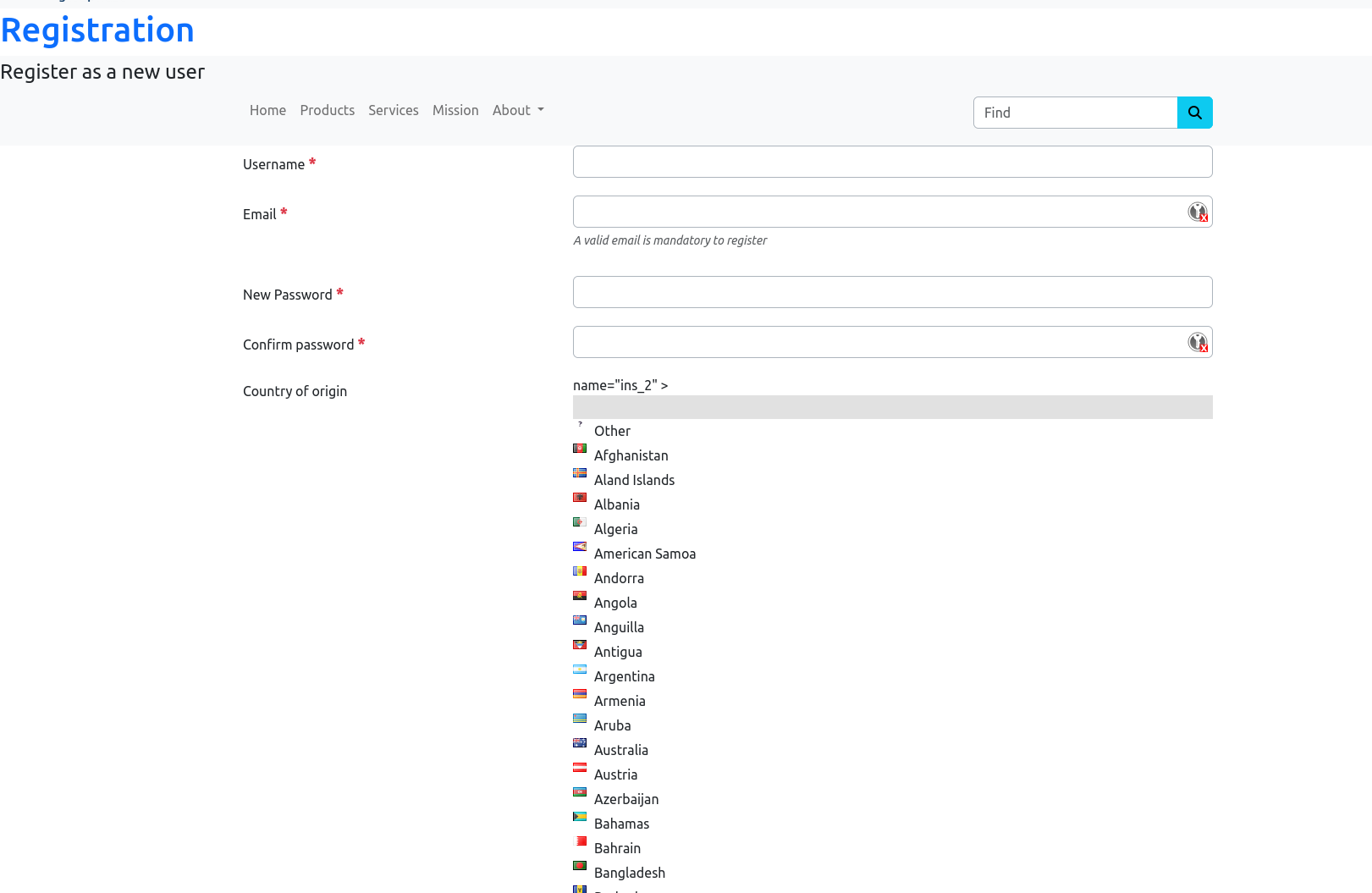Select Anguilla country name
The width and height of the screenshot is (1372, 893).
(x=619, y=627)
